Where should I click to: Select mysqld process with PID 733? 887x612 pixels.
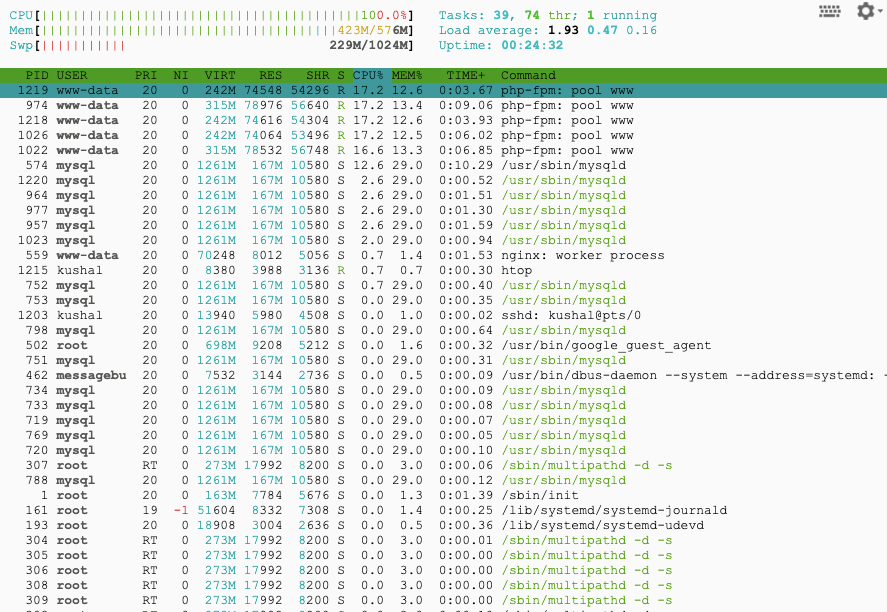pyautogui.click(x=444, y=405)
